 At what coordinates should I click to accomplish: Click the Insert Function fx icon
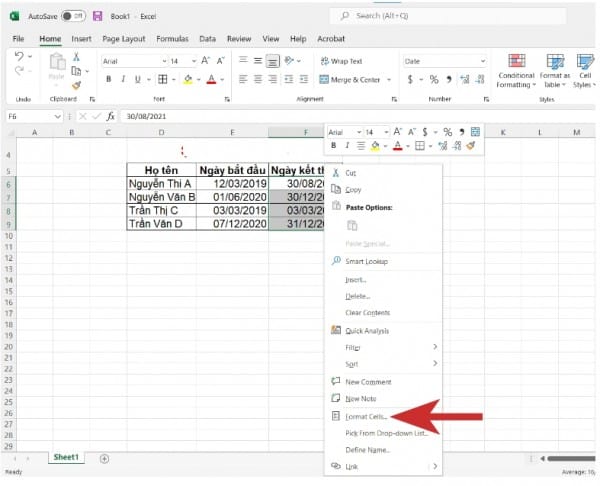[111, 116]
